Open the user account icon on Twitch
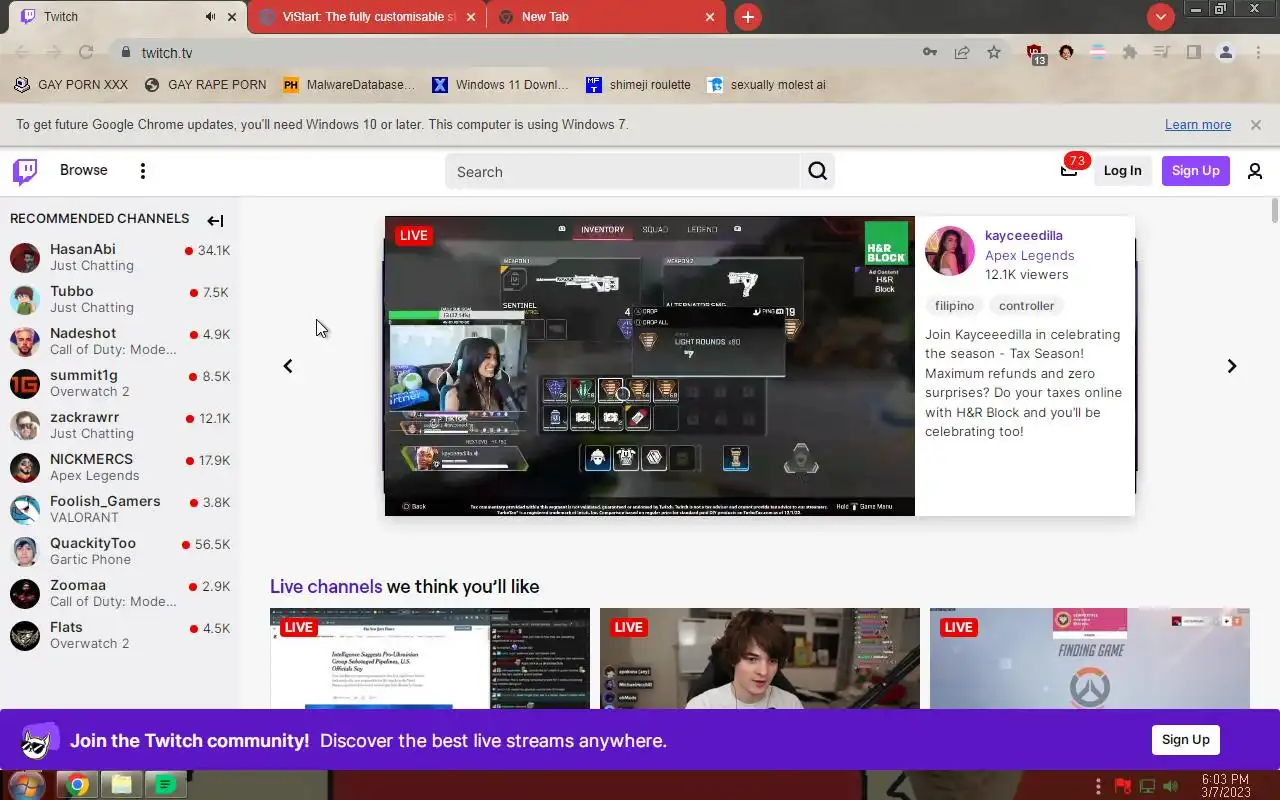The height and width of the screenshot is (800, 1280). click(1255, 171)
